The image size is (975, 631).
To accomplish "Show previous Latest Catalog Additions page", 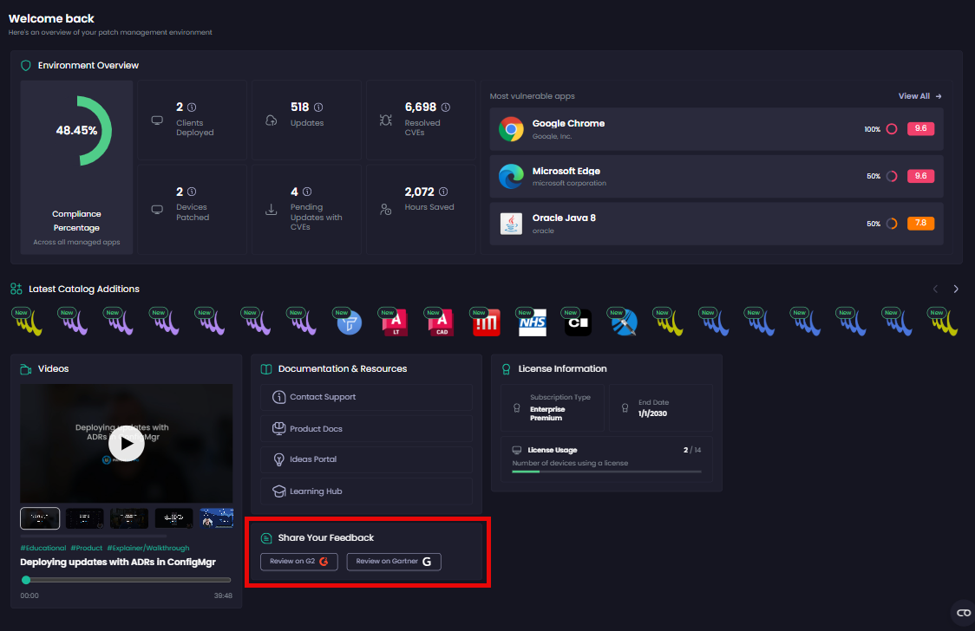I will coord(935,288).
